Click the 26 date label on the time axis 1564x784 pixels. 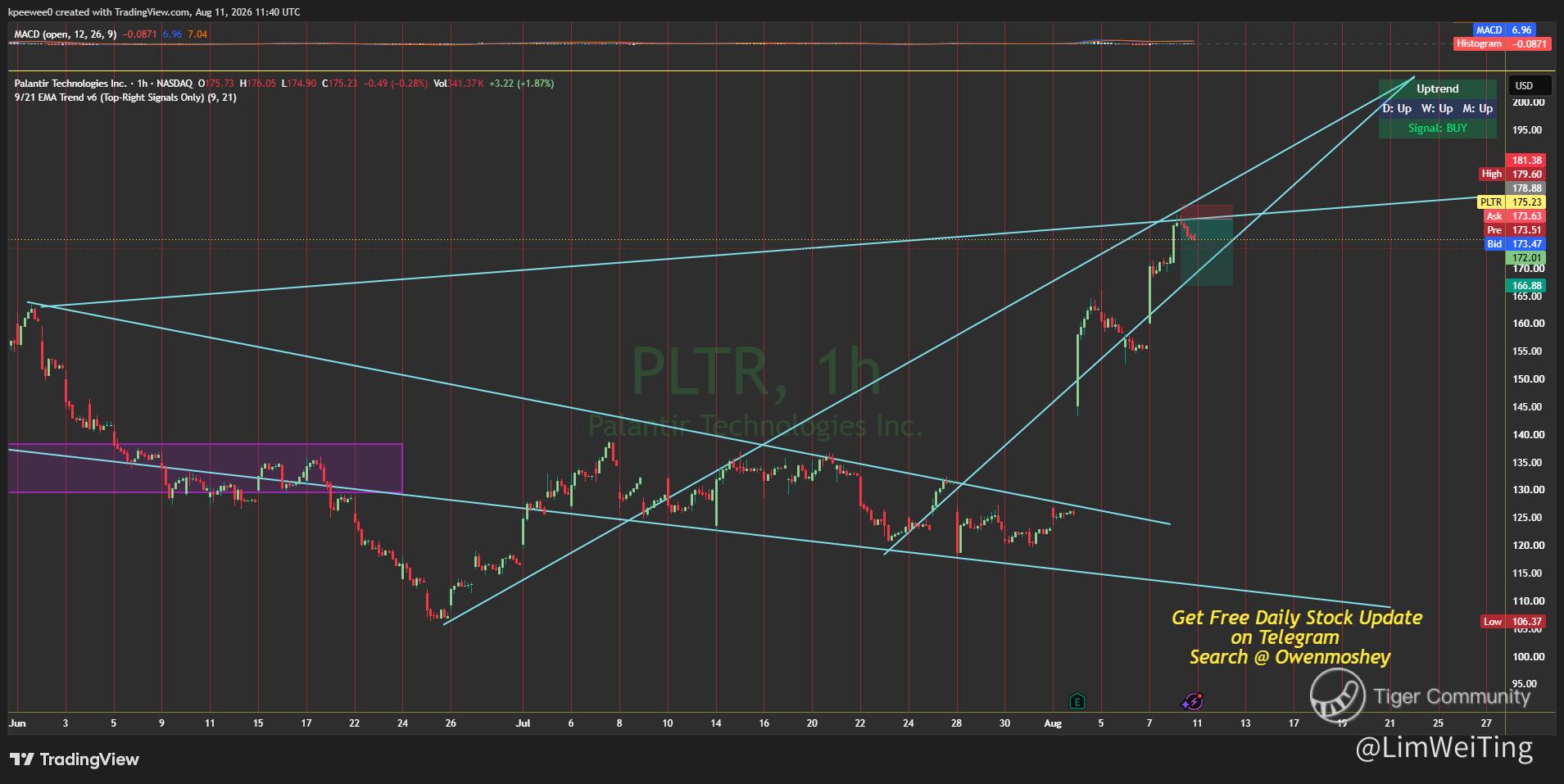point(451,723)
